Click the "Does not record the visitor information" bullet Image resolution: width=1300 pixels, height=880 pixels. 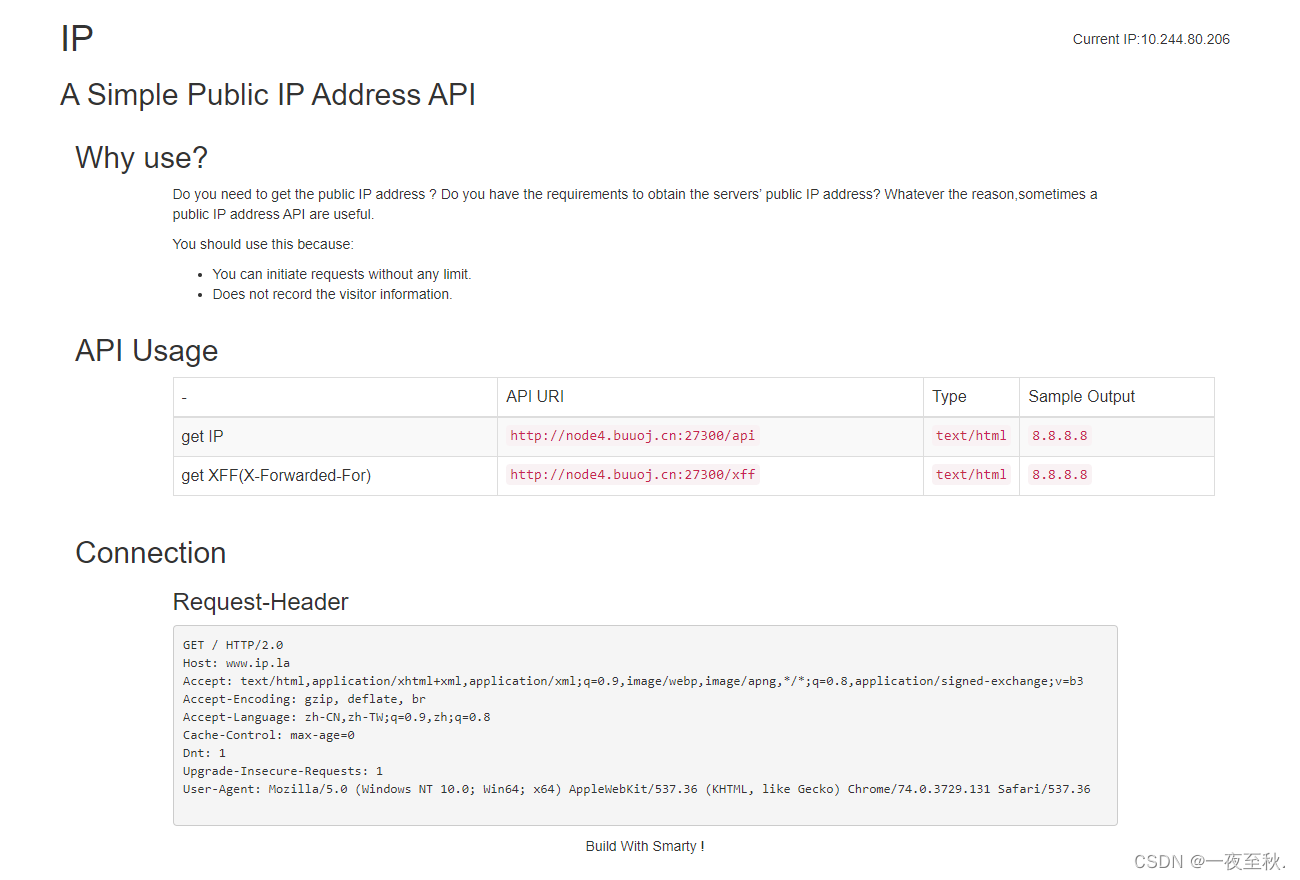pos(332,295)
